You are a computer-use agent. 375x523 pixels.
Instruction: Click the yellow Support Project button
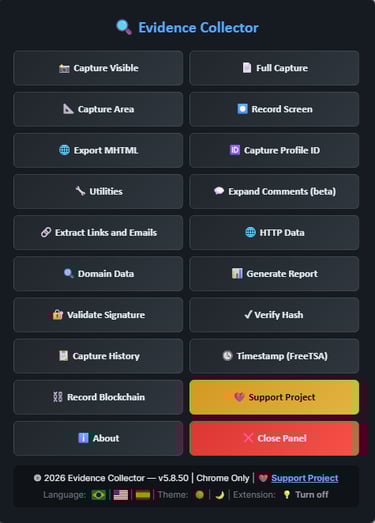[274, 397]
